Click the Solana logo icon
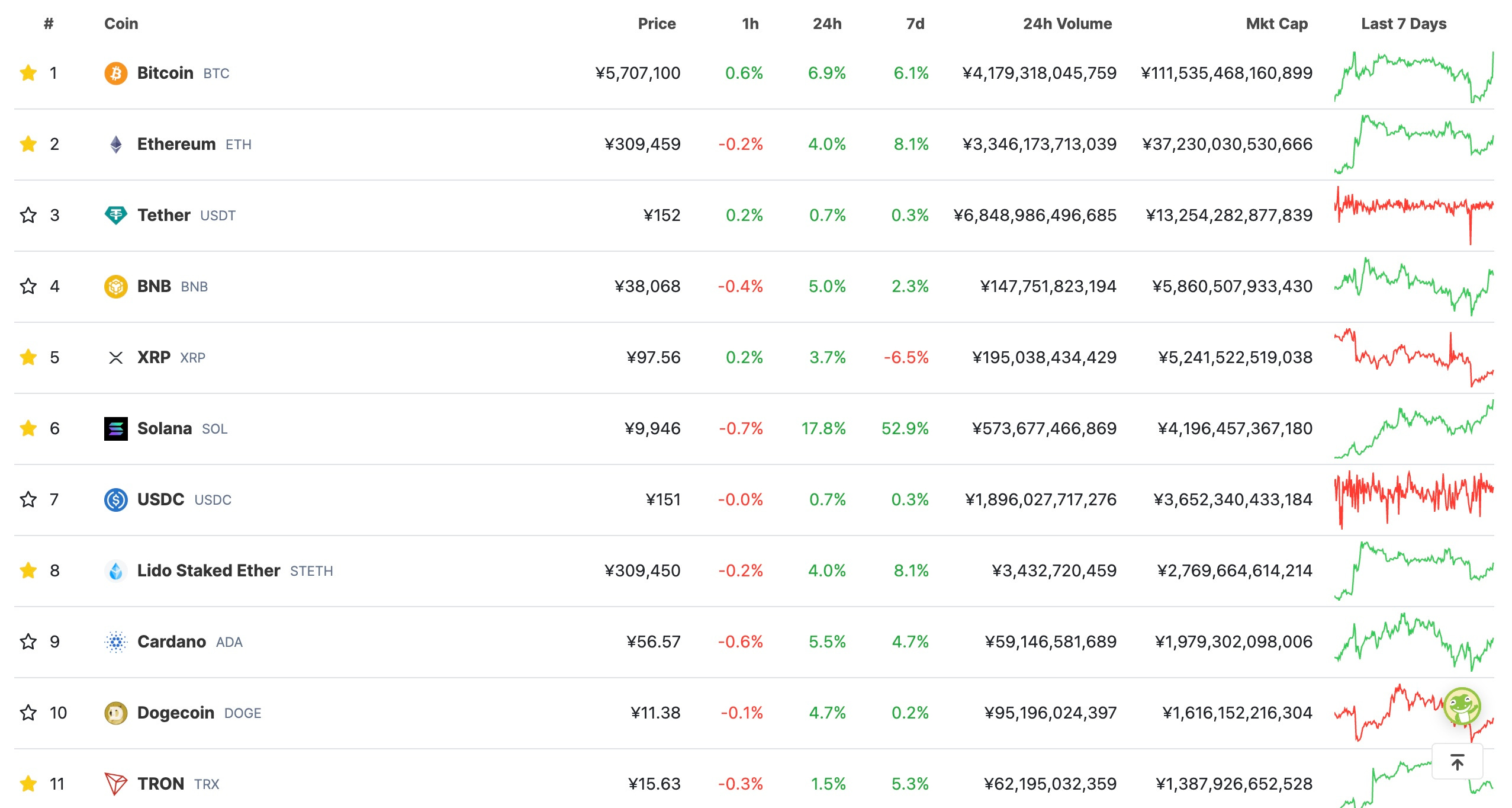 click(x=116, y=429)
